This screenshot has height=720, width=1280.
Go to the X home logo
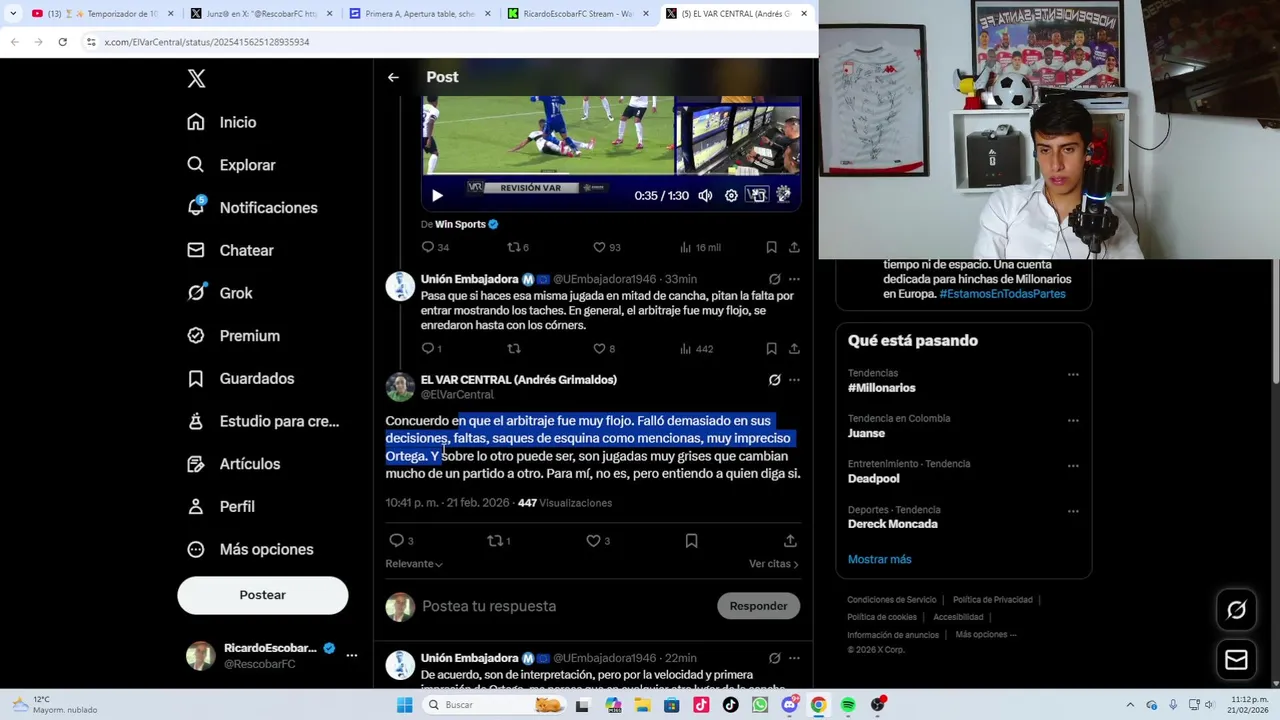[x=196, y=79]
